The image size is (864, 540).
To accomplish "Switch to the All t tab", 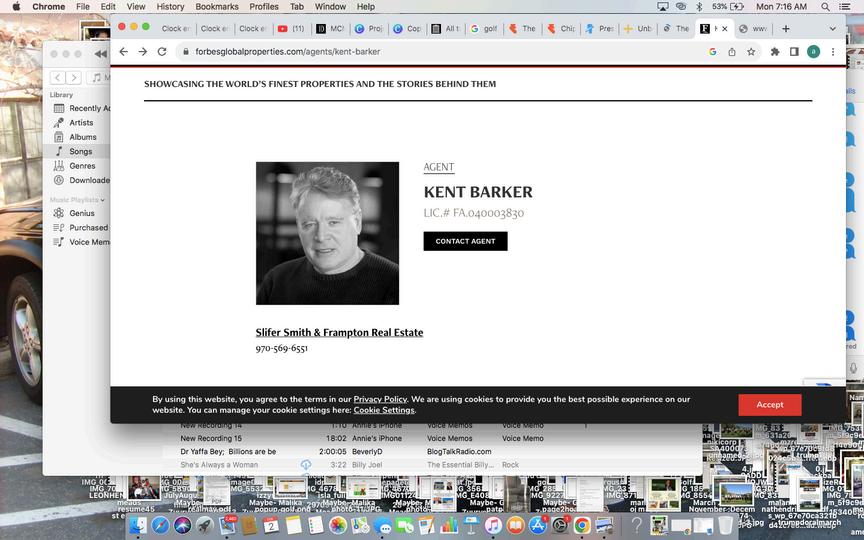I will point(446,29).
